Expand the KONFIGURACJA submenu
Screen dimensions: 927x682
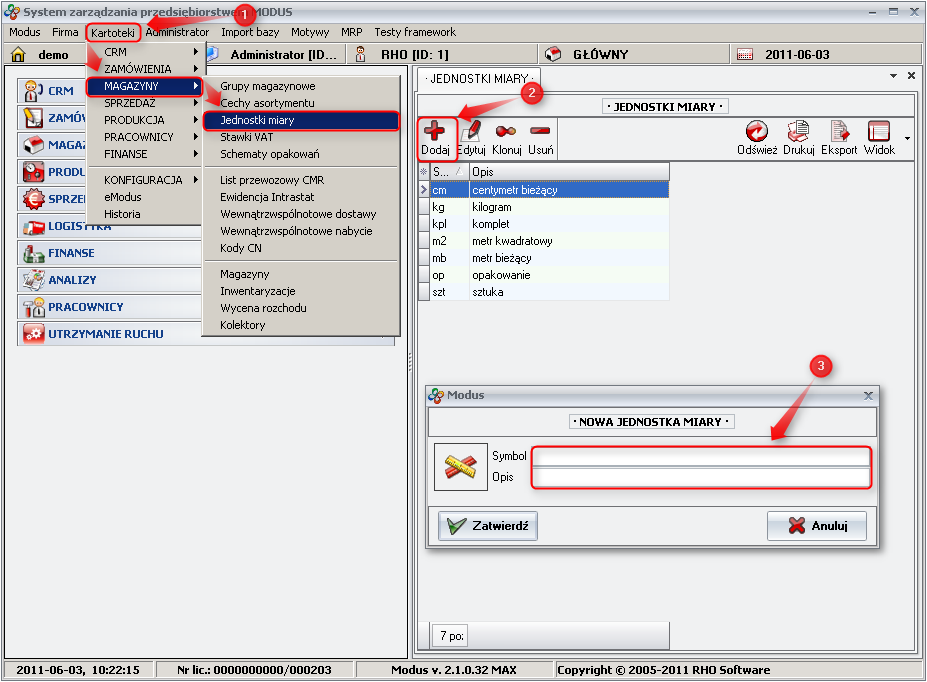[144, 180]
